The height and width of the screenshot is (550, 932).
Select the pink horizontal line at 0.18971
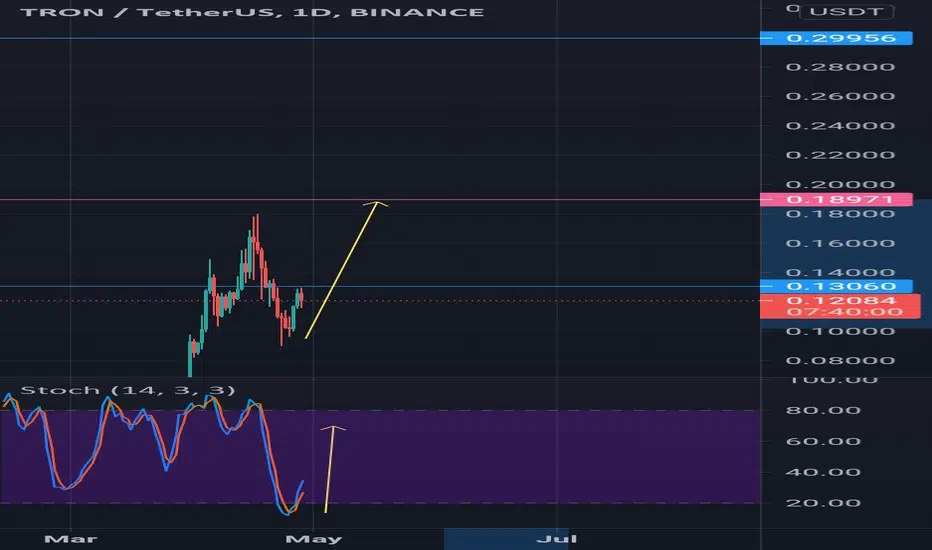pyautogui.click(x=380, y=200)
